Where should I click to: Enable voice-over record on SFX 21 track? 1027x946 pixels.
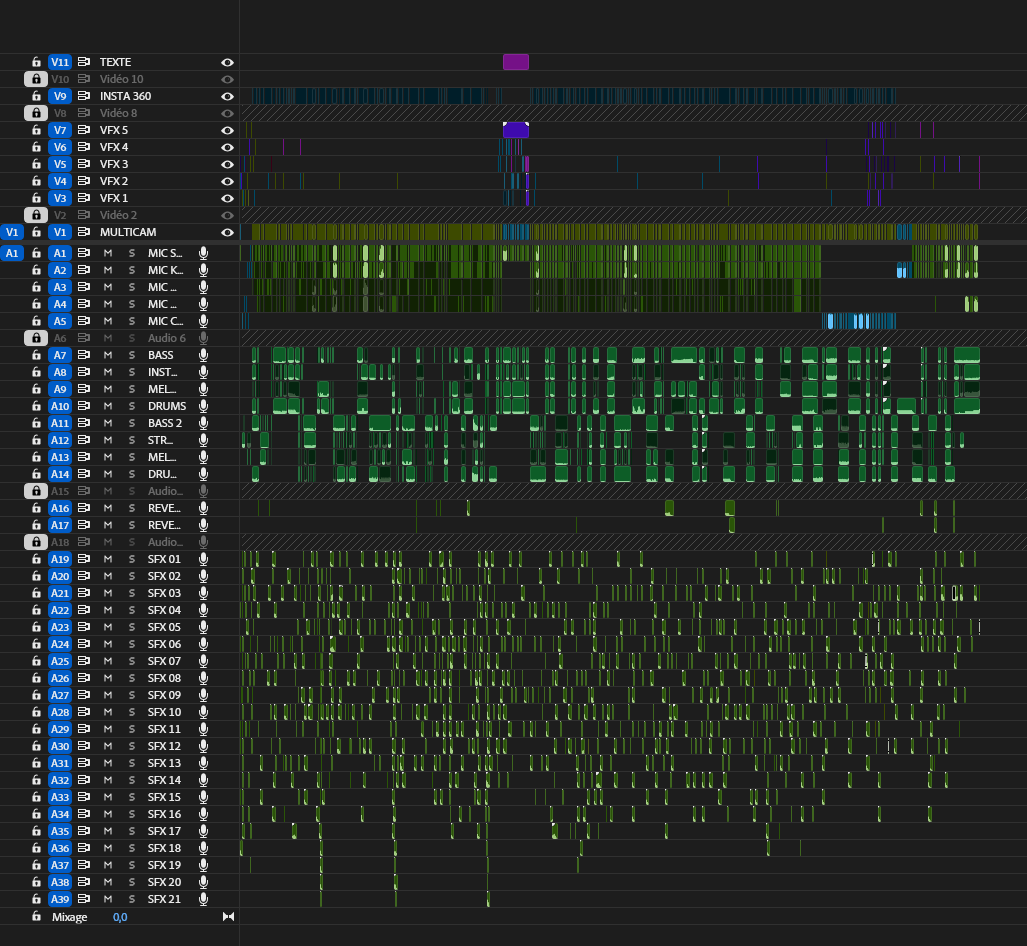click(x=204, y=899)
